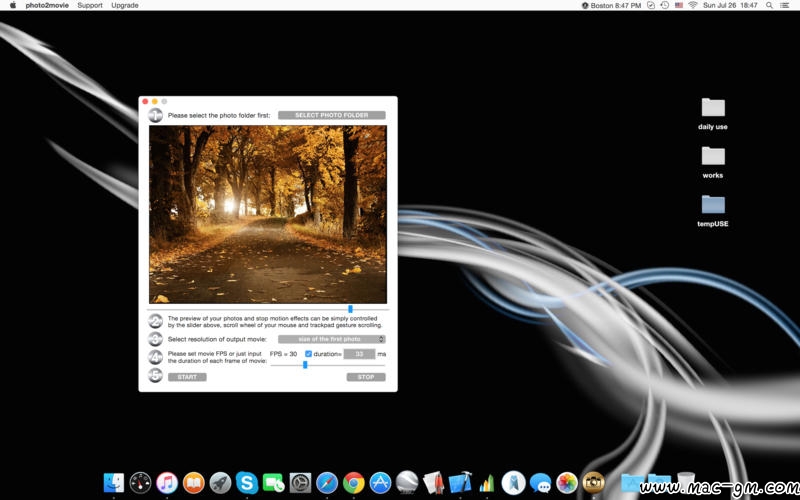
Task: Click the duration milliseconds input field
Action: [x=359, y=354]
